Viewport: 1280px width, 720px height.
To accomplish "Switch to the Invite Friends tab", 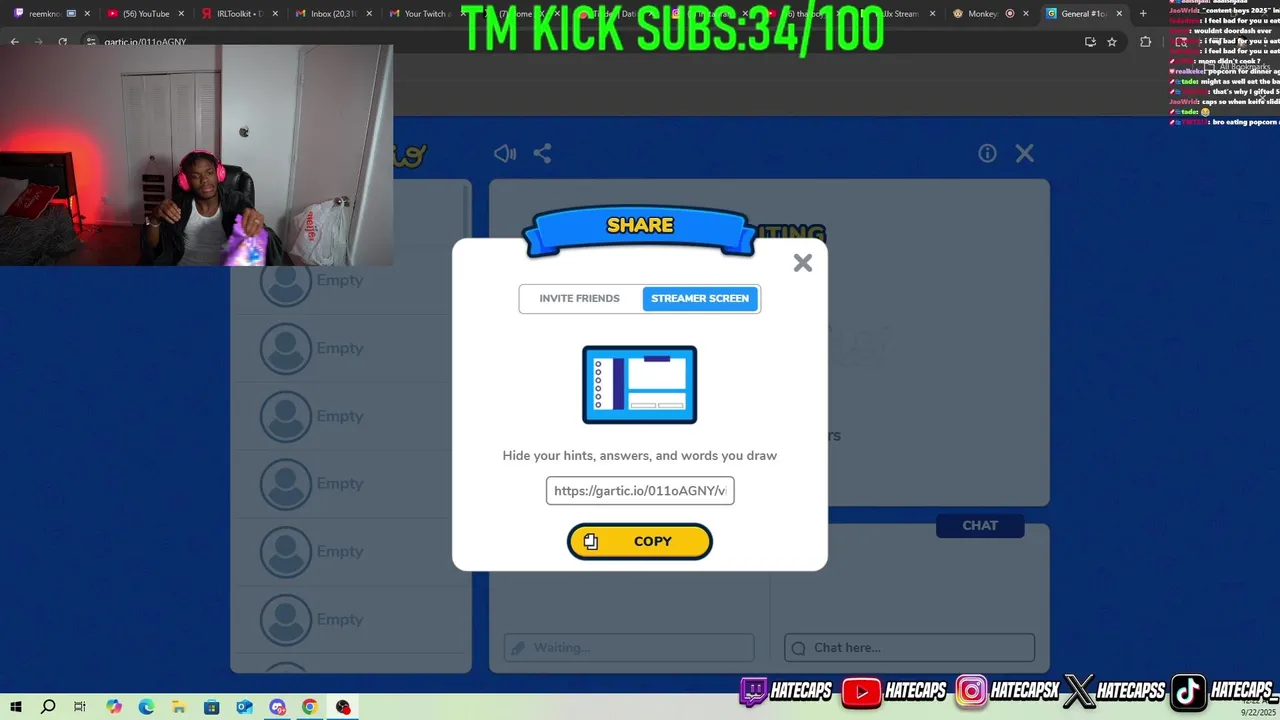I will [x=580, y=298].
